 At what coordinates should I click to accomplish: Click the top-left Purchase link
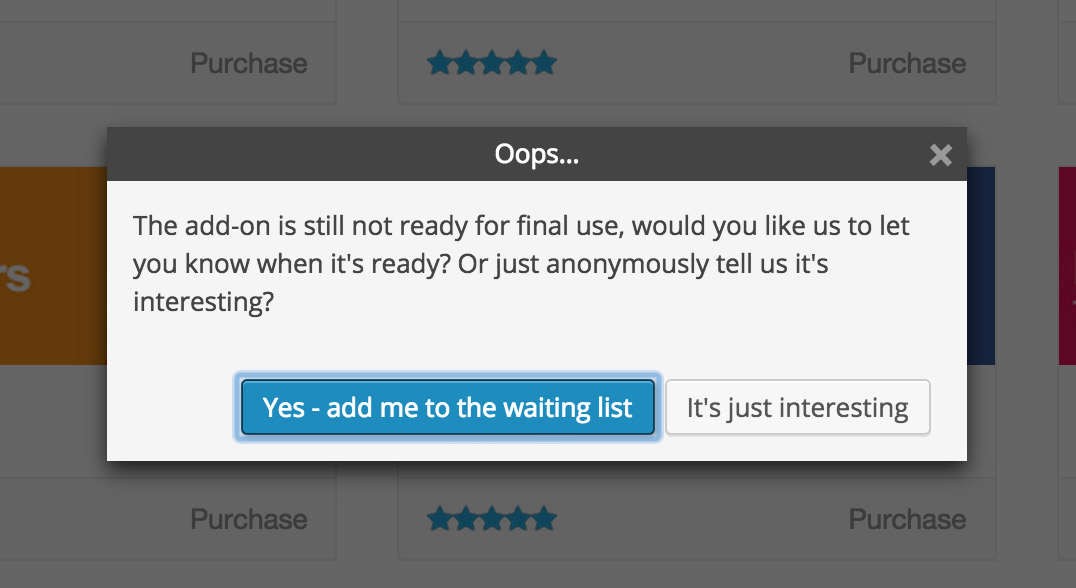248,64
